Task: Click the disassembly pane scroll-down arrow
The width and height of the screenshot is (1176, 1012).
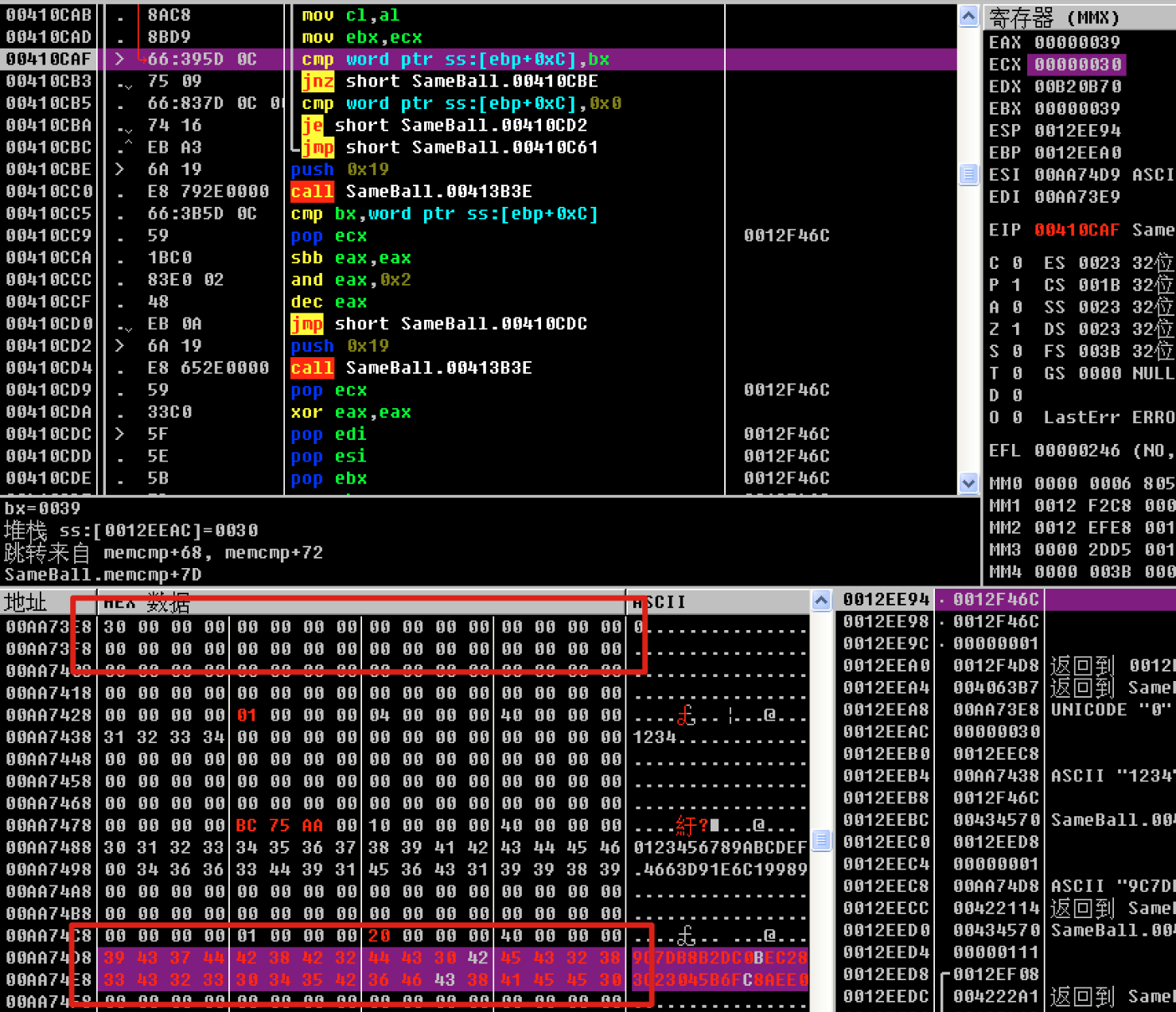Action: click(968, 482)
